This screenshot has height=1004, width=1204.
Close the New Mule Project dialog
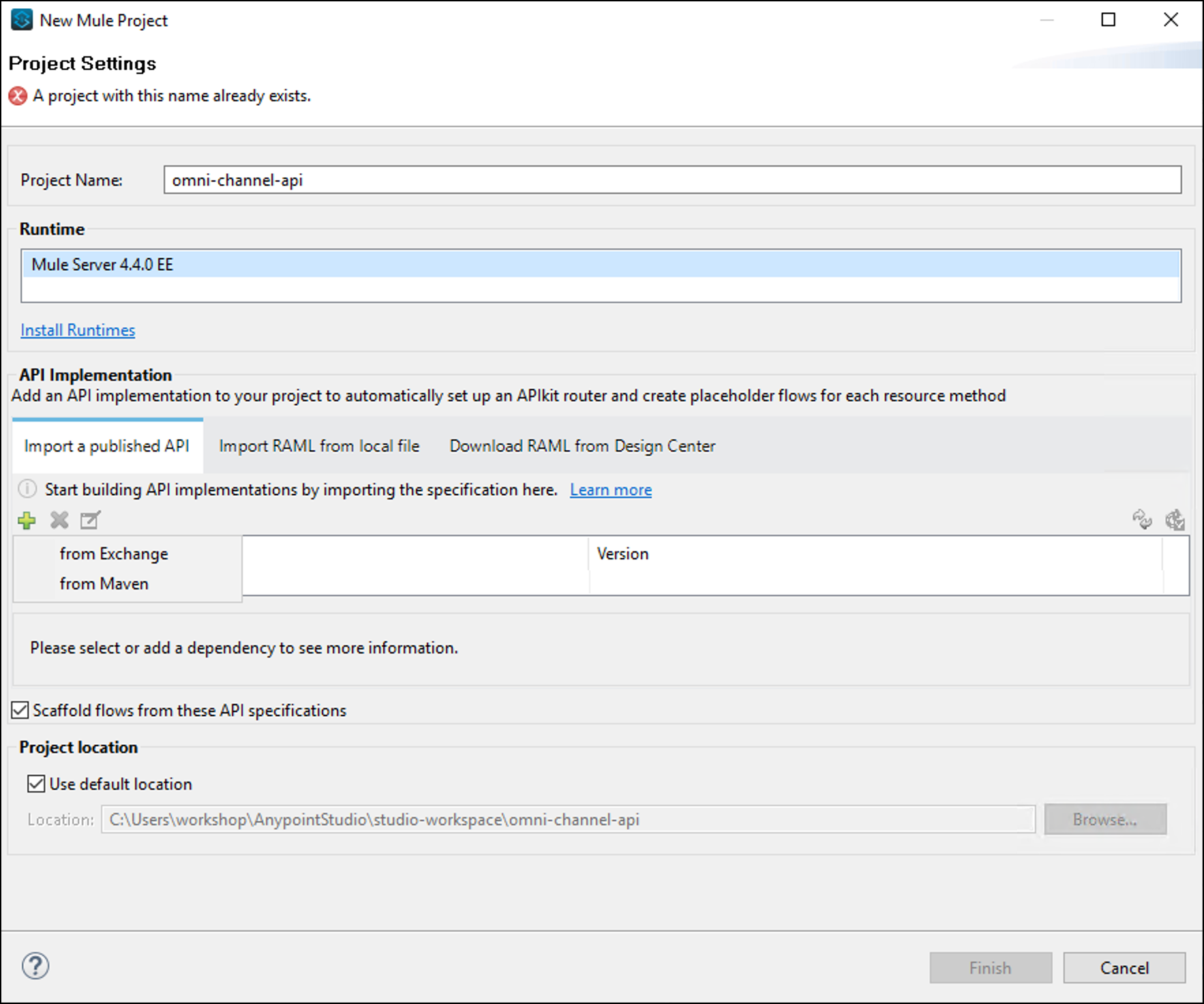(1171, 20)
